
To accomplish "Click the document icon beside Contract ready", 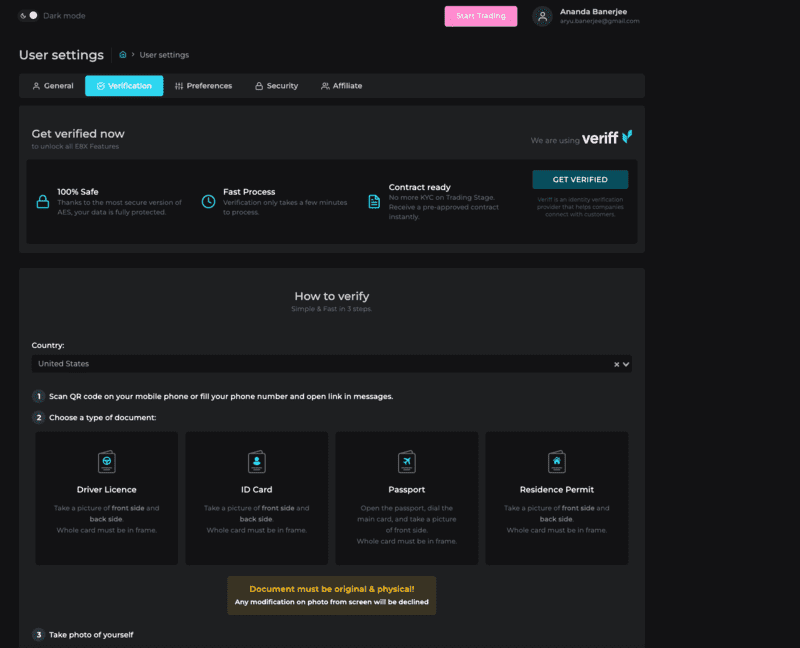I will coord(374,202).
